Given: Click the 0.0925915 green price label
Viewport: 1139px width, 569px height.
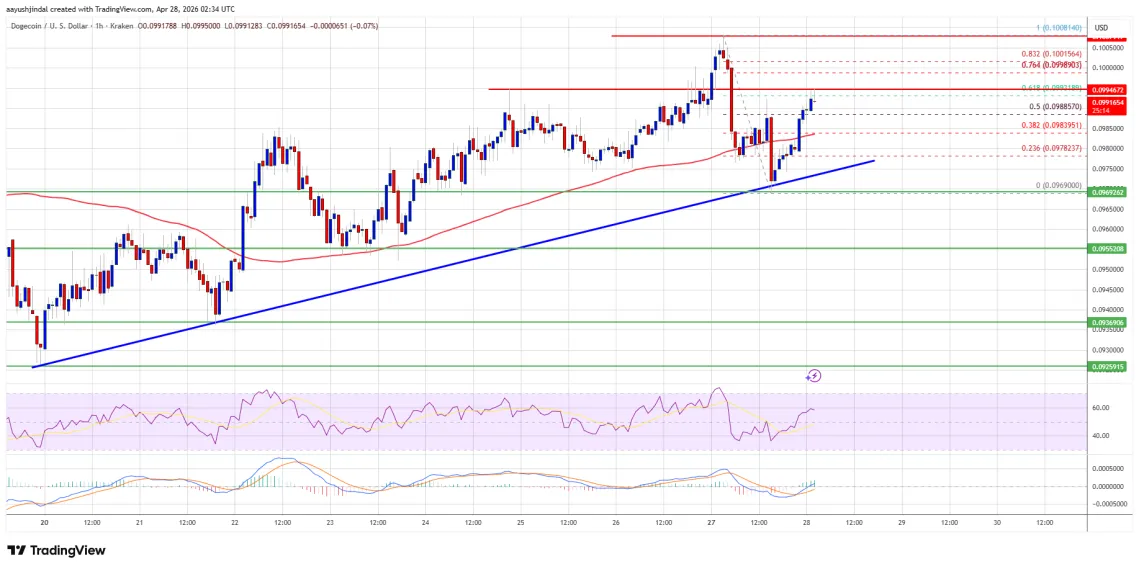Looking at the screenshot, I should click(x=1109, y=367).
